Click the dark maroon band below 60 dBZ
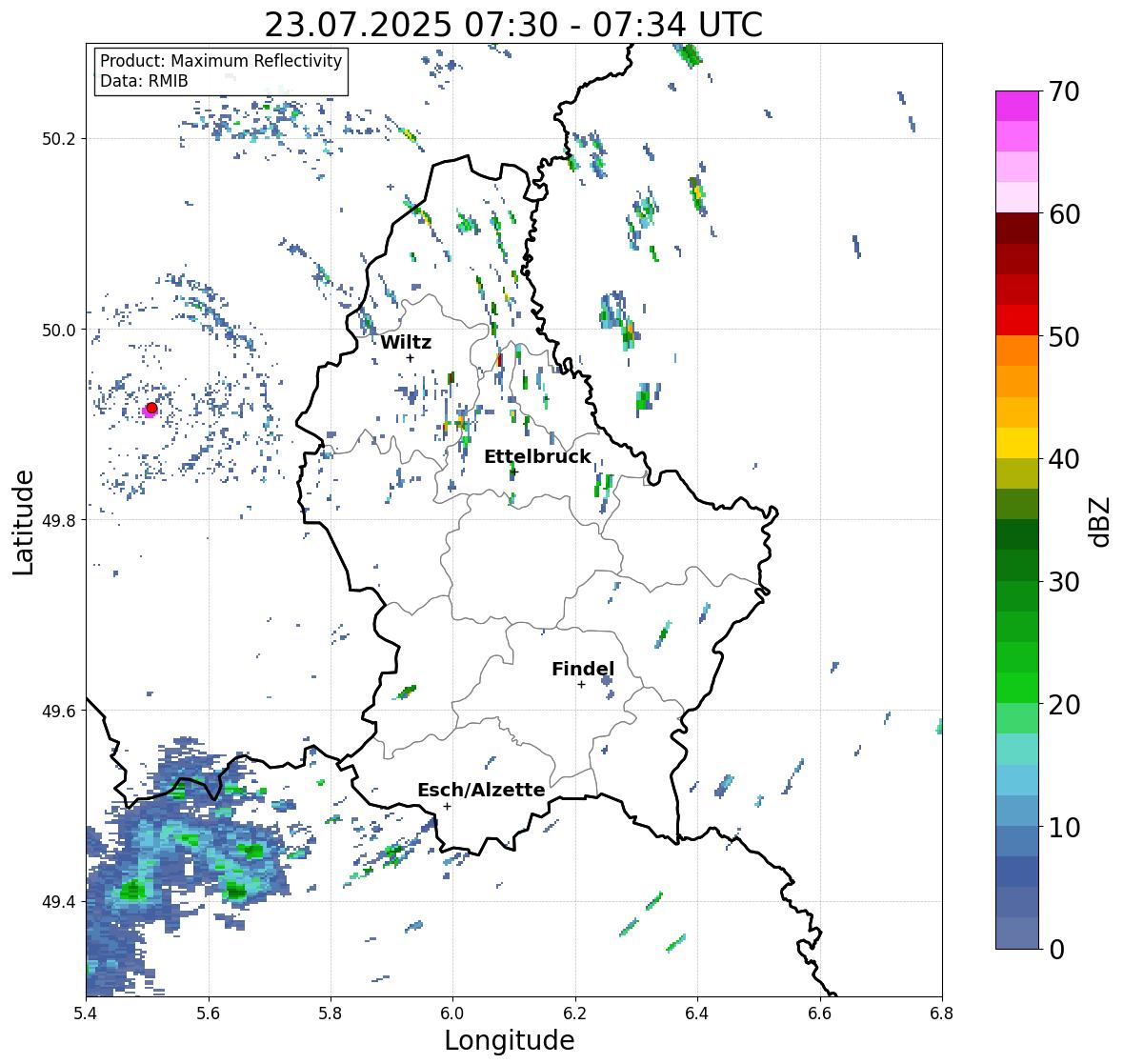Image resolution: width=1123 pixels, height=1064 pixels. [1017, 229]
